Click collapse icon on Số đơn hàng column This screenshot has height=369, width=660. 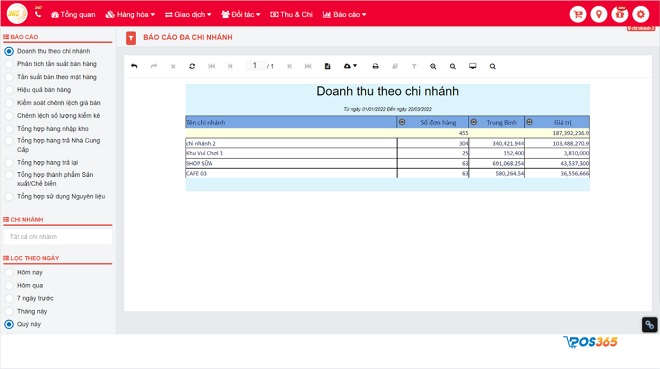(x=402, y=122)
